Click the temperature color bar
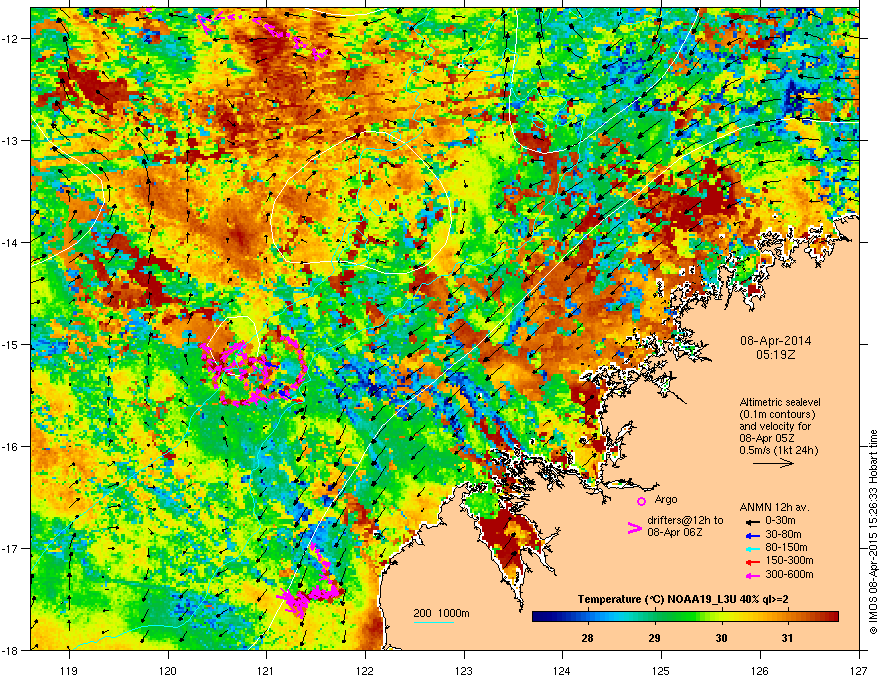The image size is (880, 680). [x=685, y=617]
